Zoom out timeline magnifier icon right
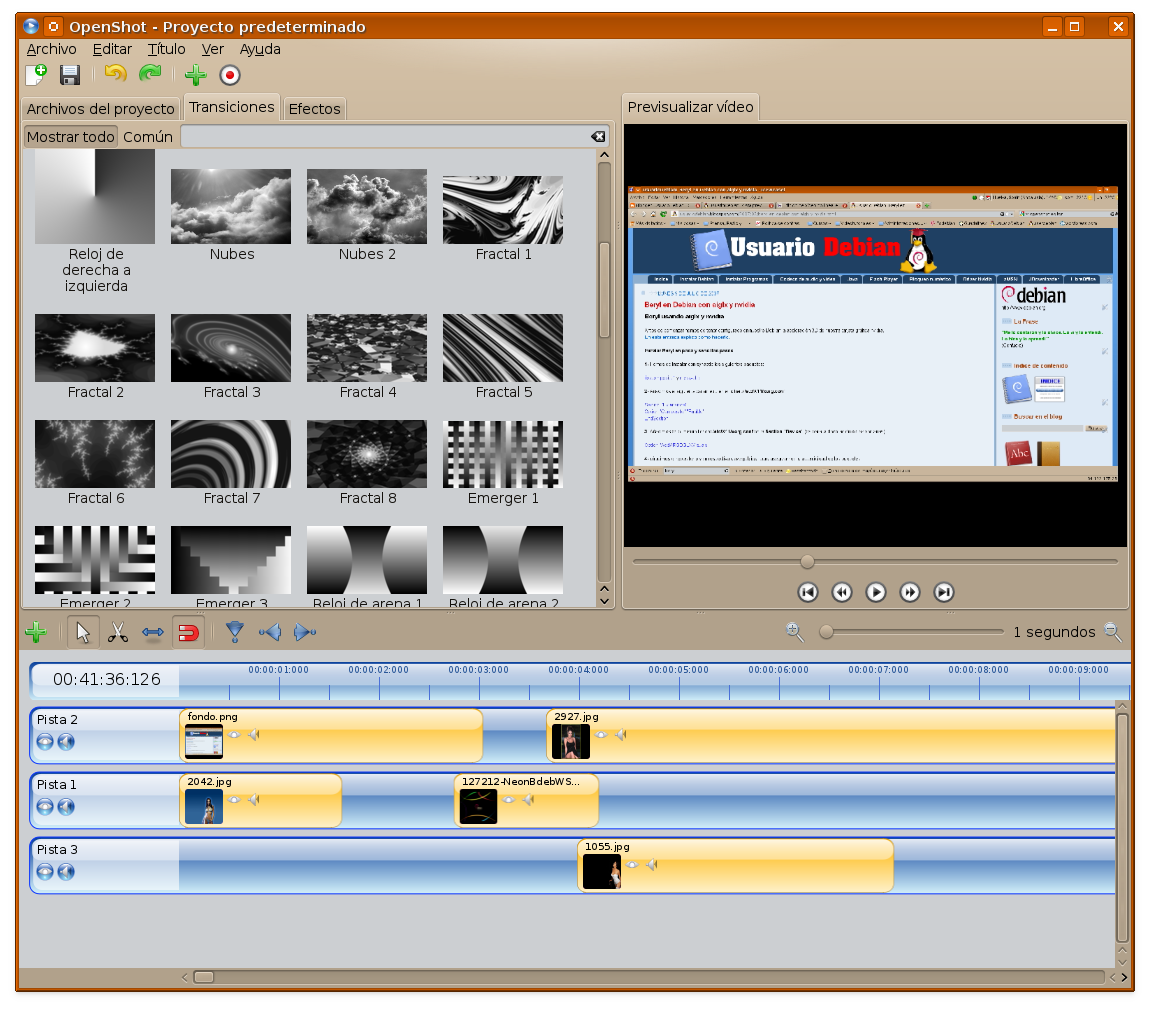Viewport: 1150px width, 1010px height. point(1113,632)
